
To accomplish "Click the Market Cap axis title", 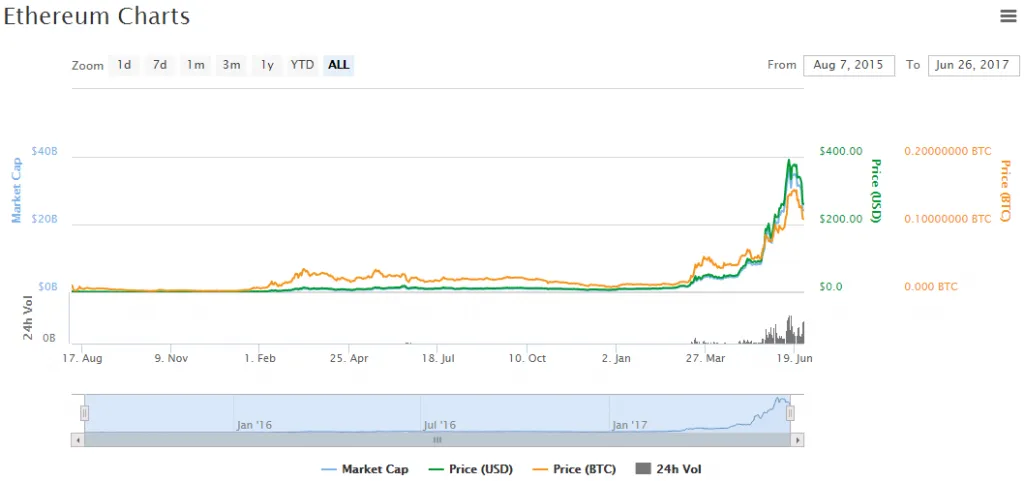I will (16, 190).
